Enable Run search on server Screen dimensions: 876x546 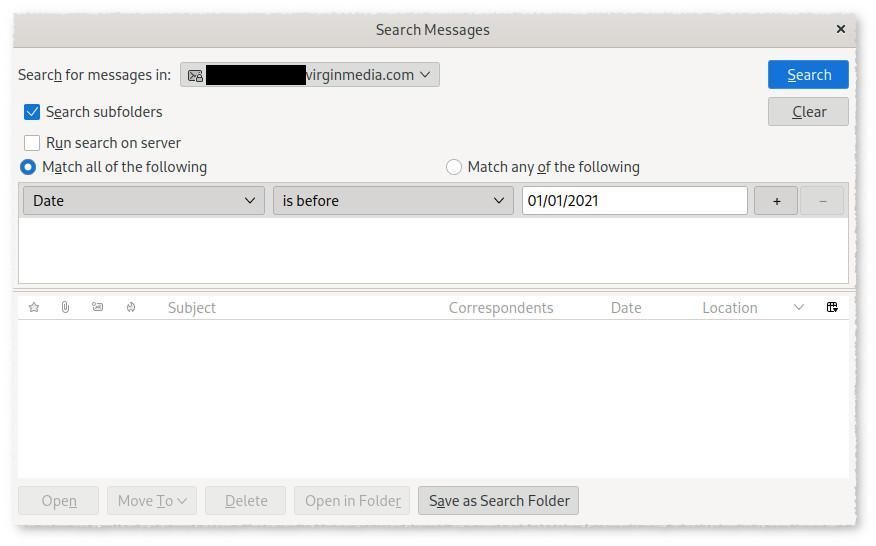[x=32, y=143]
